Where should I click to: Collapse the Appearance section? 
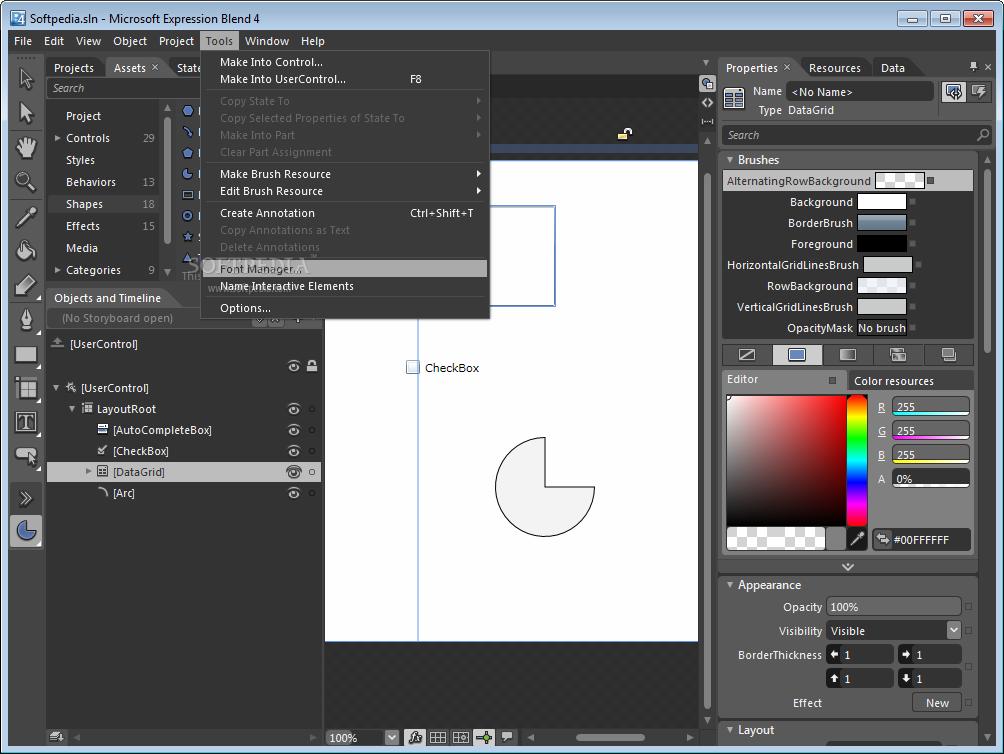[x=730, y=584]
